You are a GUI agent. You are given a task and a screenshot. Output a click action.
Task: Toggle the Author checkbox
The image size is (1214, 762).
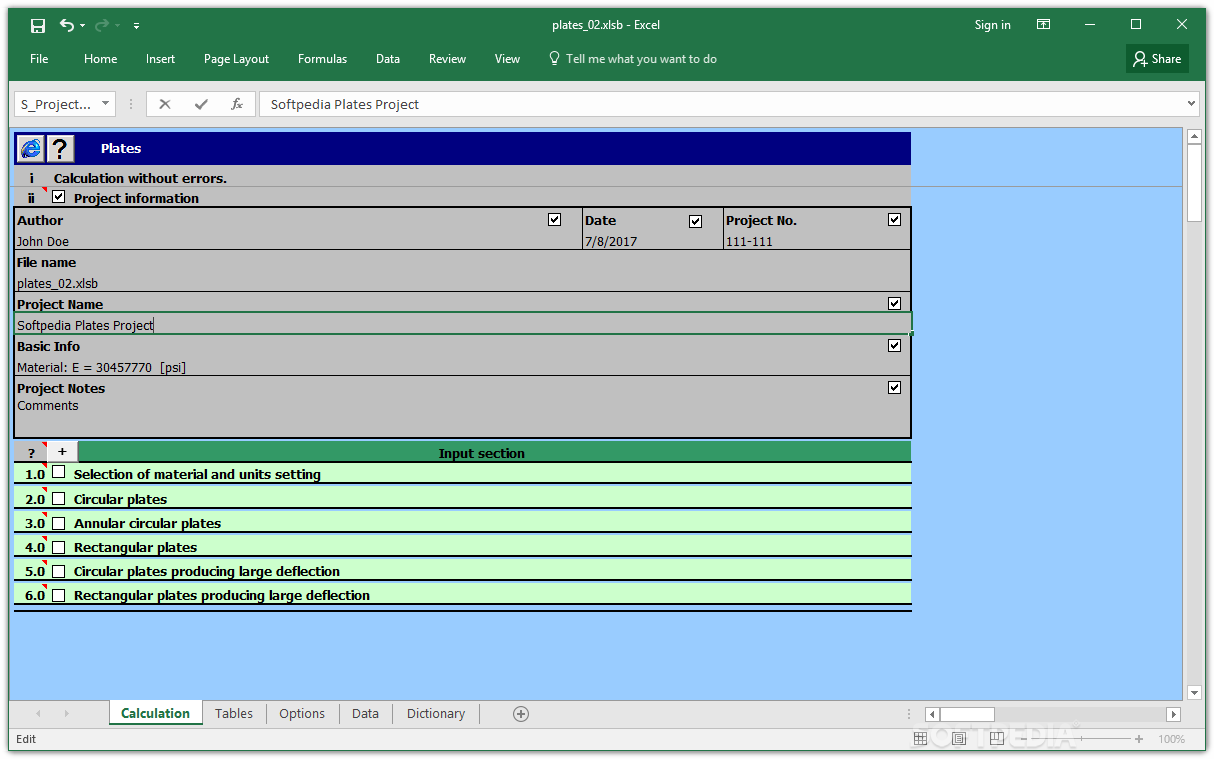[555, 220]
